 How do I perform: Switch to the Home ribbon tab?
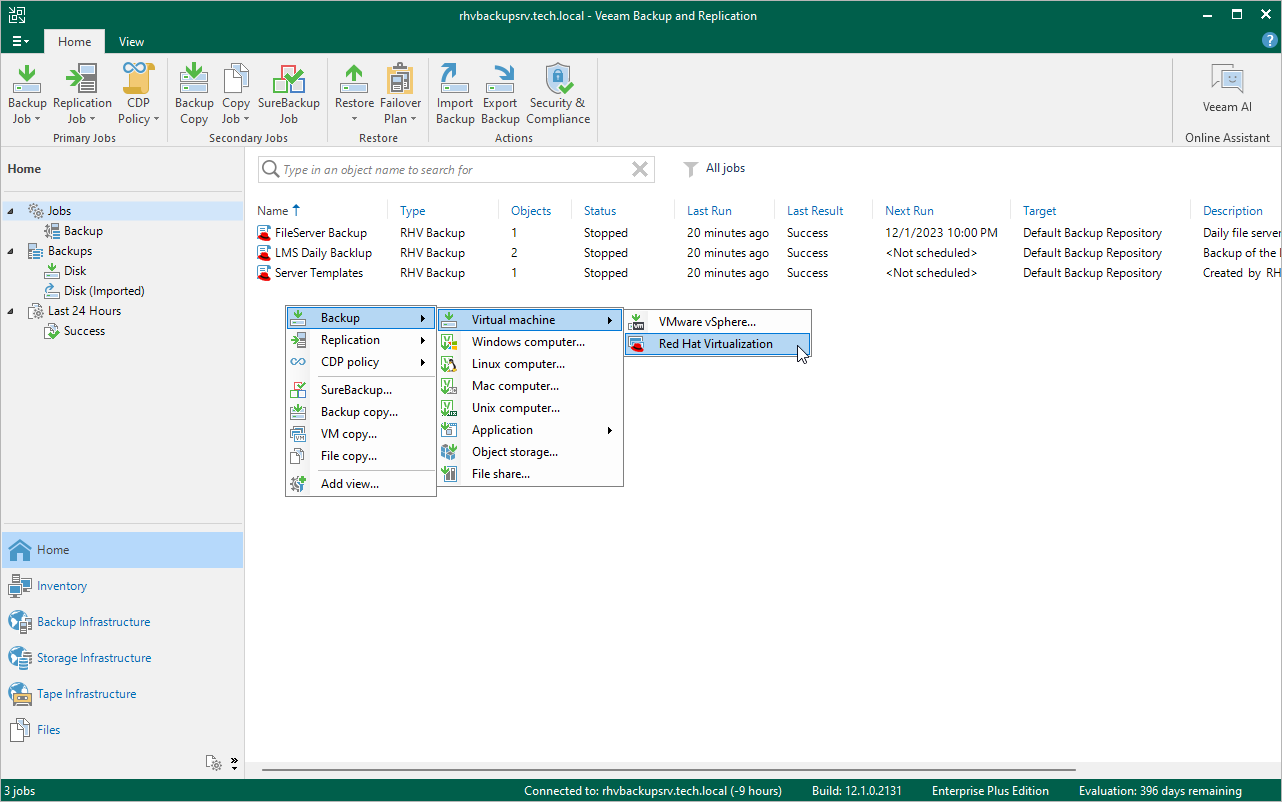click(x=74, y=42)
